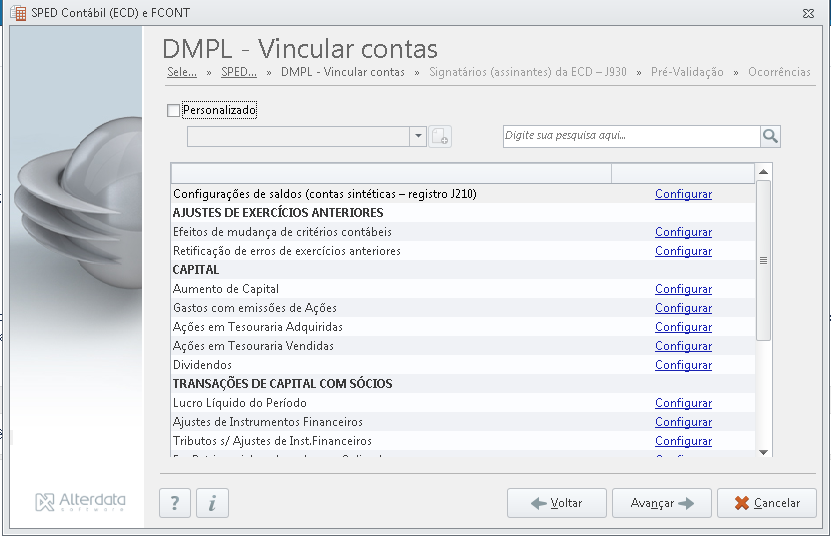831x536 pixels.
Task: Click the Voltar button
Action: pyautogui.click(x=556, y=503)
